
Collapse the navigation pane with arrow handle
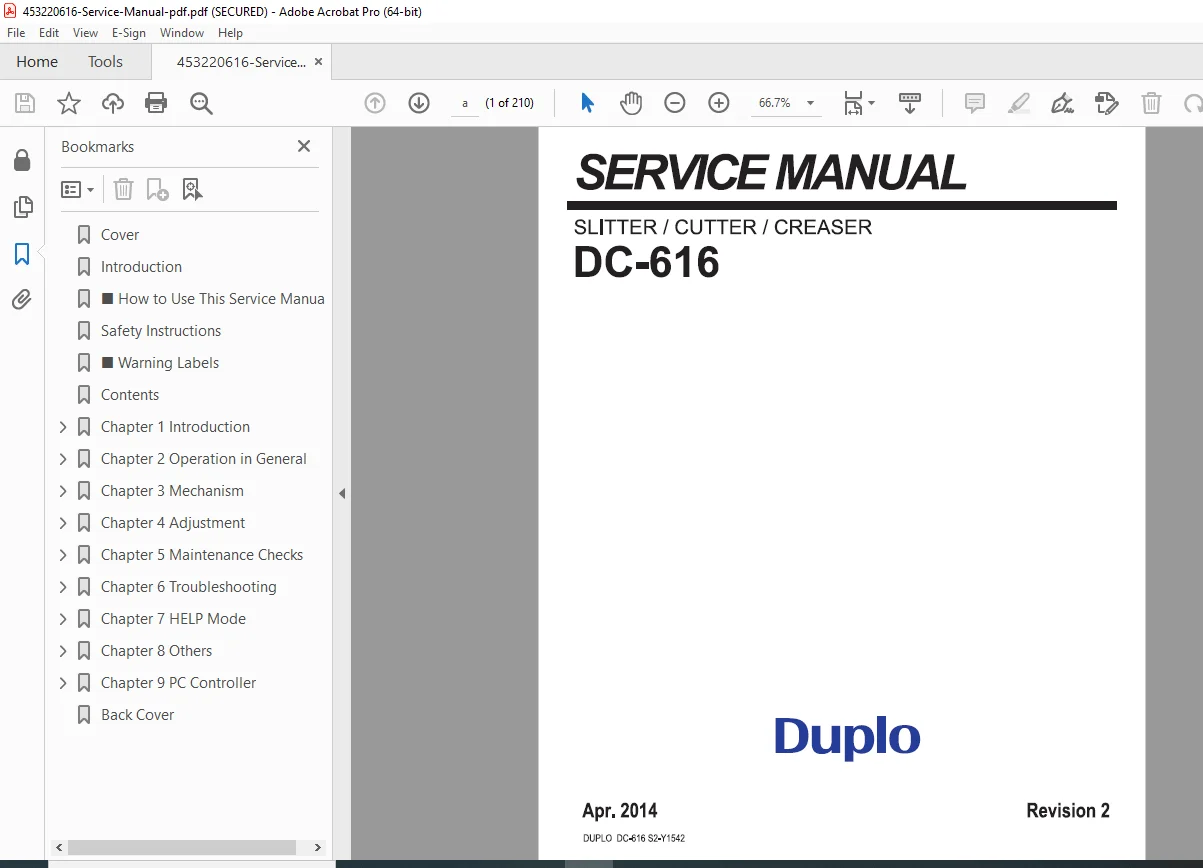342,493
